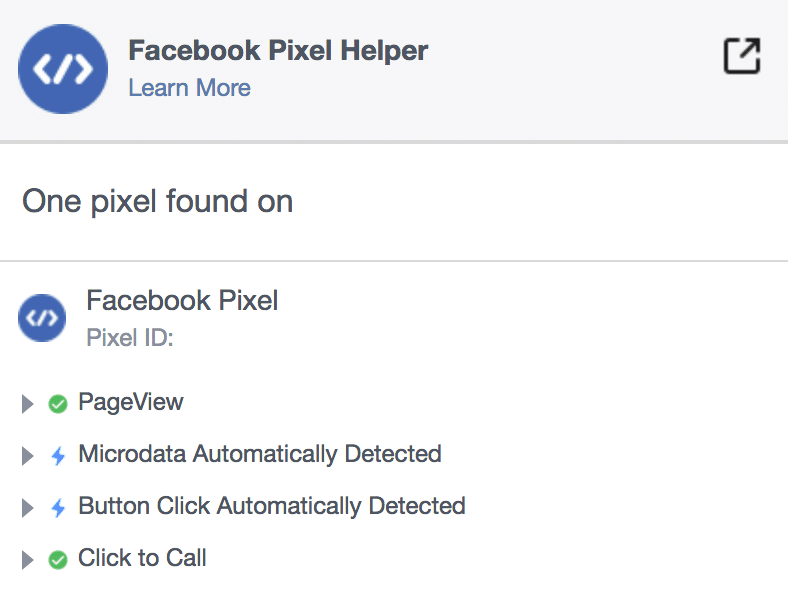Screen dimensions: 788x600
Task: Click the Pixel ID label
Action: click(x=130, y=337)
